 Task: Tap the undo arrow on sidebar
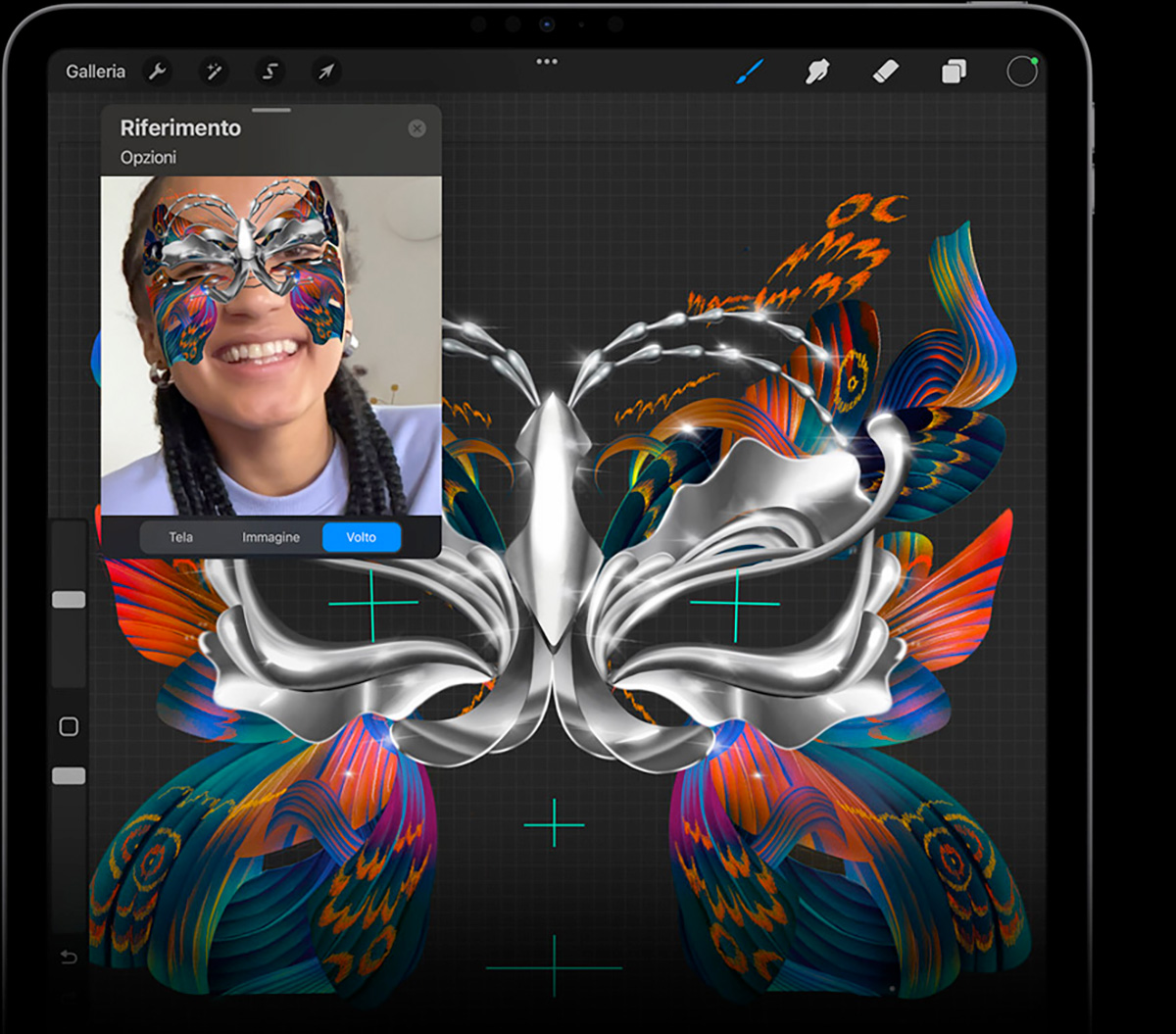click(x=69, y=958)
